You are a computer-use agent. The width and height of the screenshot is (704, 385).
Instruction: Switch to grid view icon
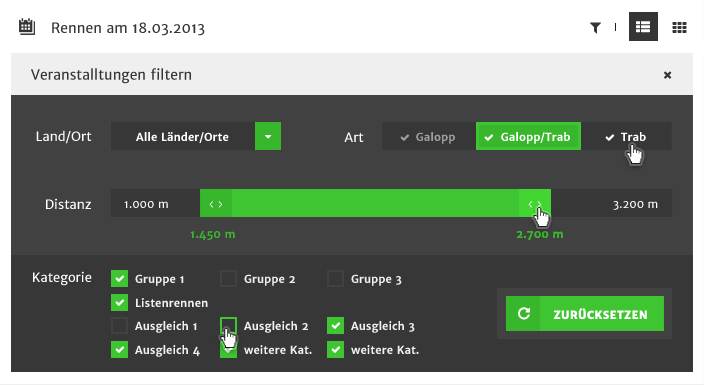coord(679,28)
